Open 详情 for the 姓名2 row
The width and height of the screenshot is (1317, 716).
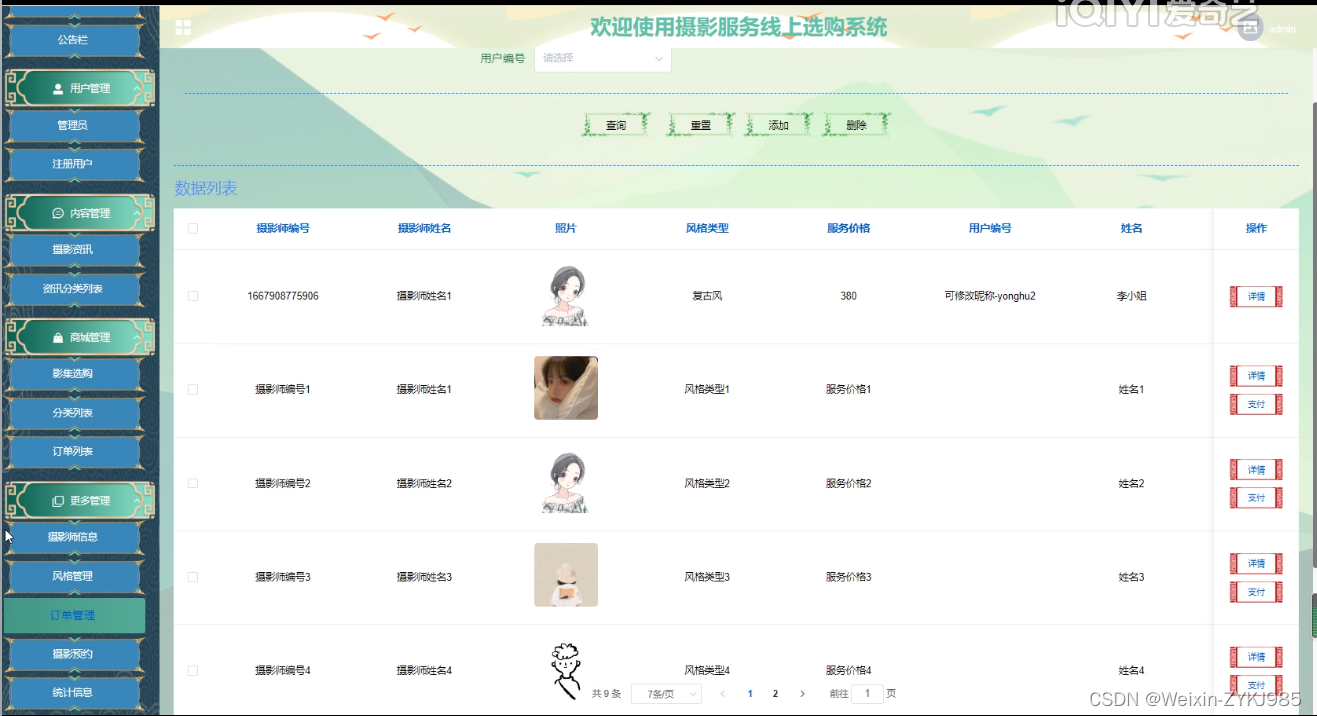coord(1256,470)
